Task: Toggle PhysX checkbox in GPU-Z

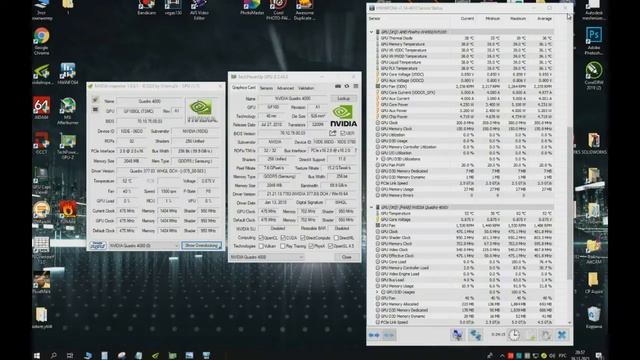Action: pyautogui.click(x=311, y=246)
